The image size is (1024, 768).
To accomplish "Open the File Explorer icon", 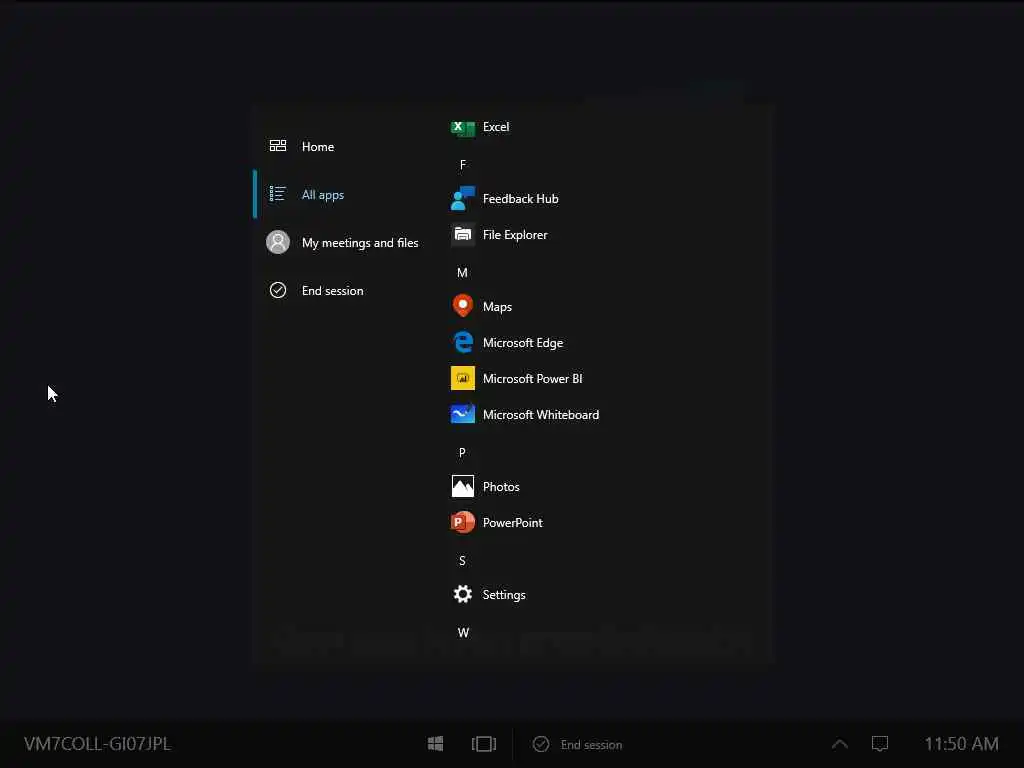I will point(462,234).
